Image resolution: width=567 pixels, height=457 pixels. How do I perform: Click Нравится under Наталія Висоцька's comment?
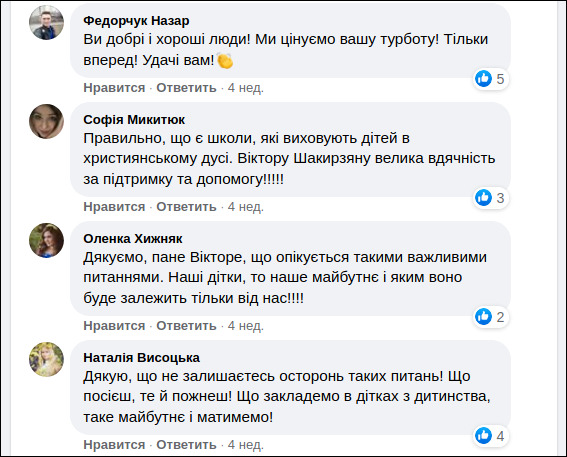(114, 445)
